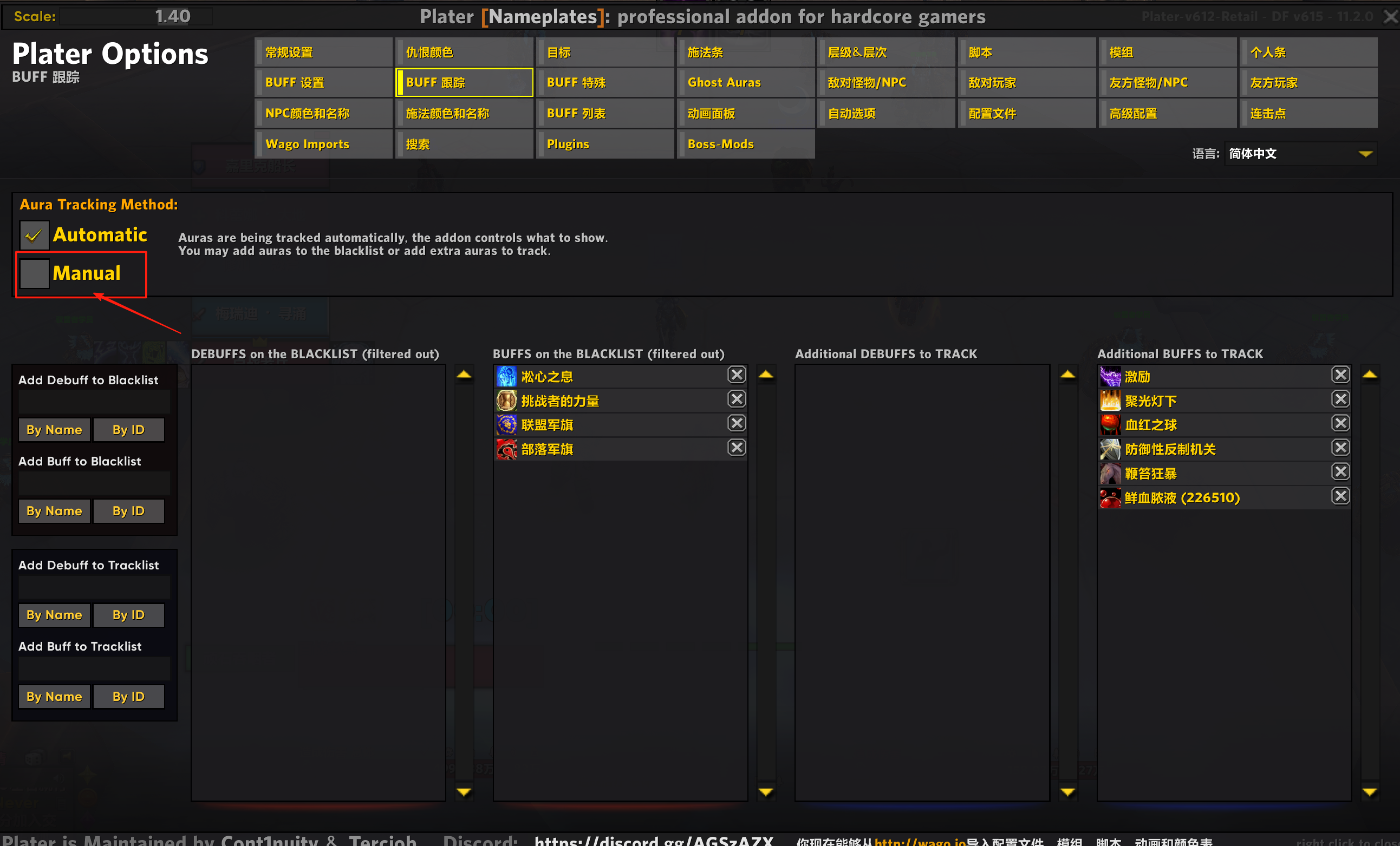Click the 联盟军旗 spell icon
Image resolution: width=1400 pixels, height=846 pixels.
(506, 425)
